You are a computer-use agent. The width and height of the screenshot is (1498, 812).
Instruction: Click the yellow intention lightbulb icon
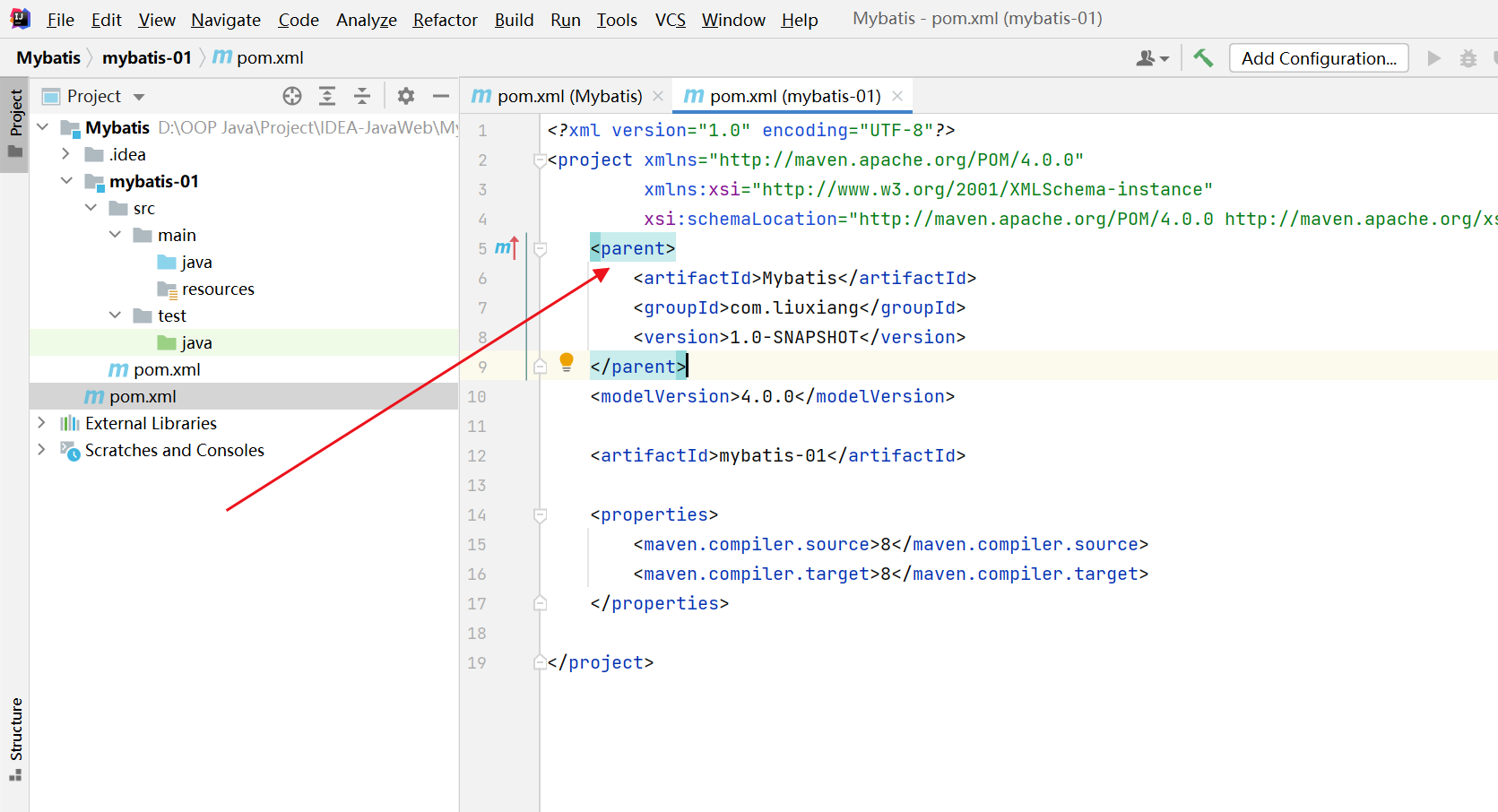[x=567, y=362]
